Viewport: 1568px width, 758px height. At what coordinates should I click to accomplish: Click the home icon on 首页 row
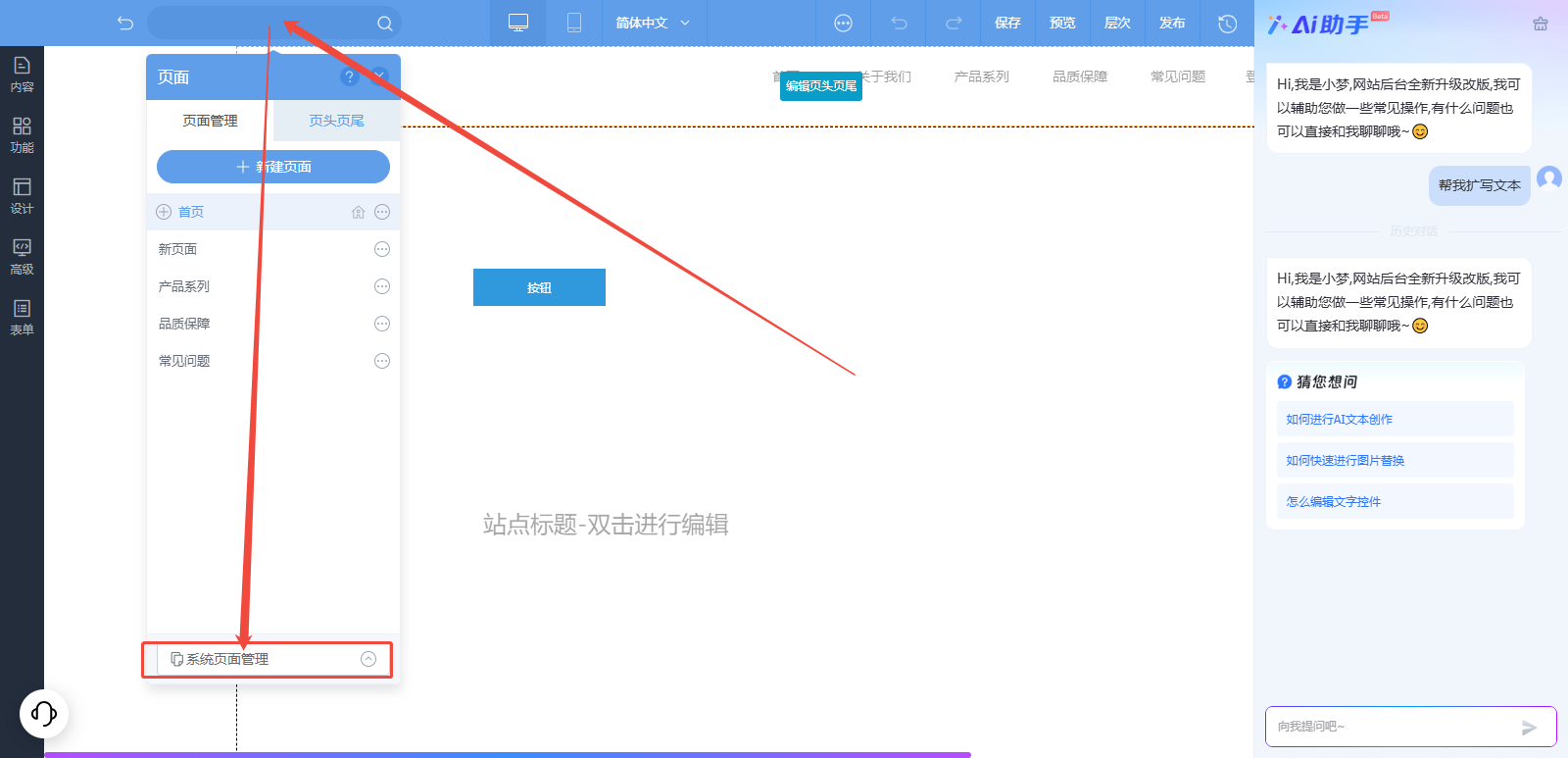358,212
